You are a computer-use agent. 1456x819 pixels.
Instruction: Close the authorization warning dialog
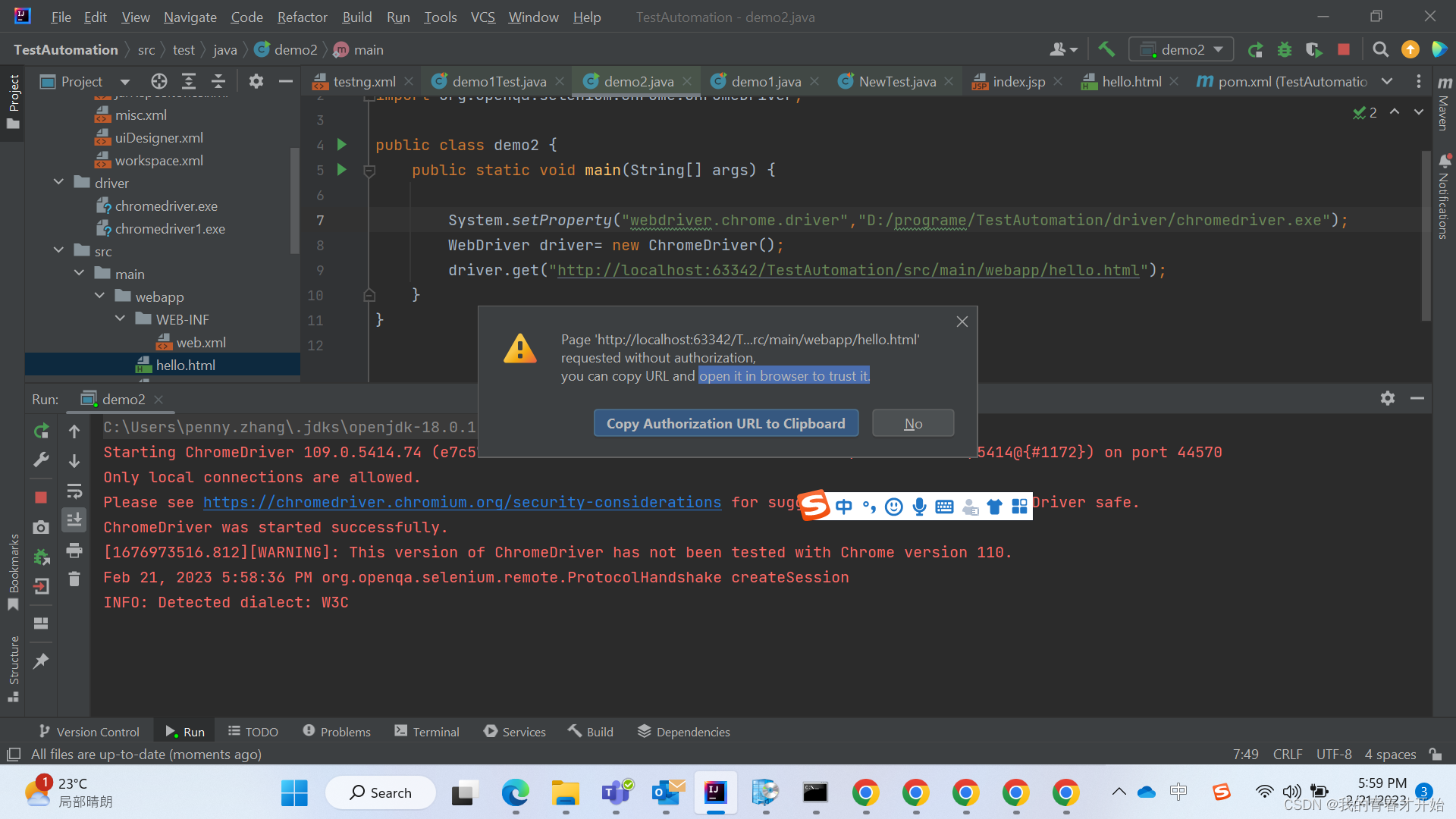tap(962, 322)
